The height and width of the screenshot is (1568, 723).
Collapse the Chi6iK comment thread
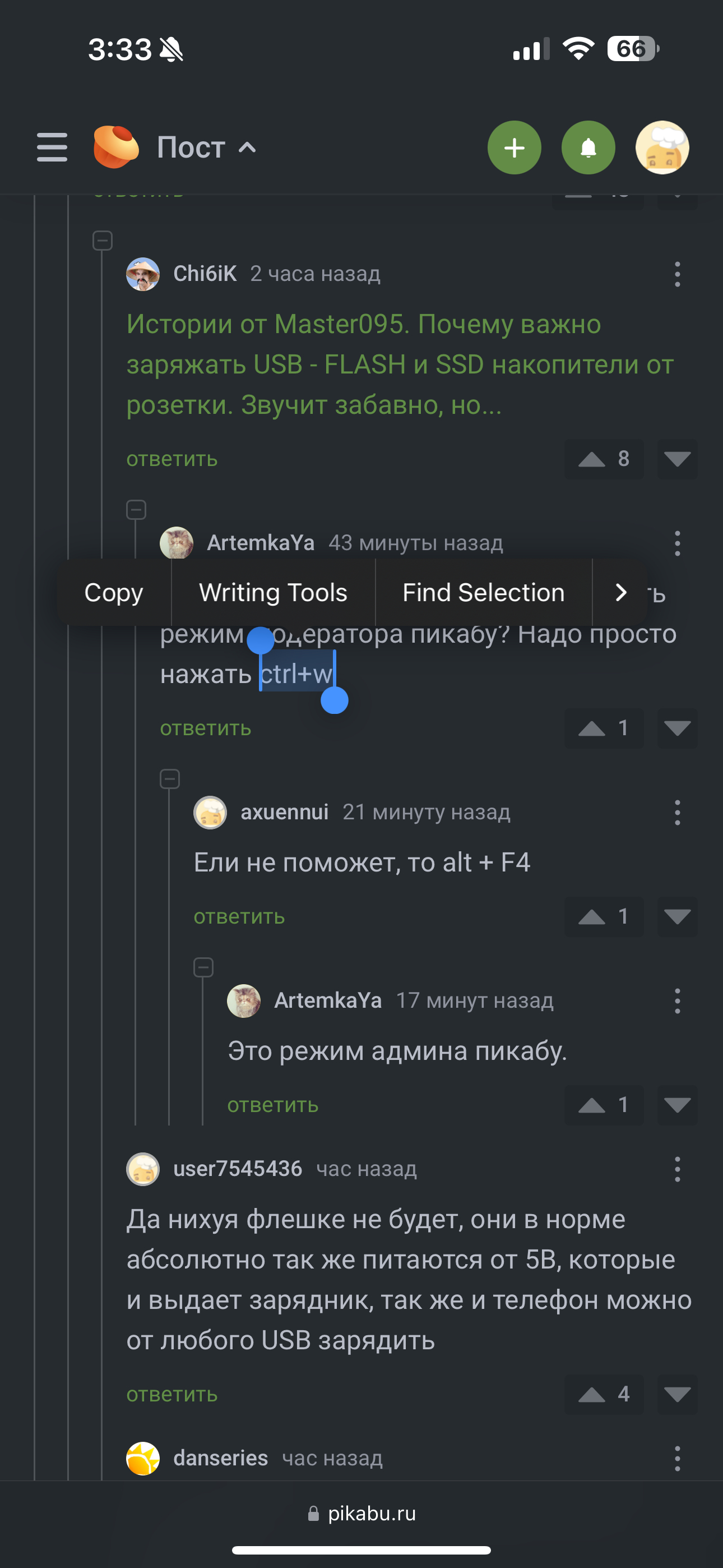(102, 241)
